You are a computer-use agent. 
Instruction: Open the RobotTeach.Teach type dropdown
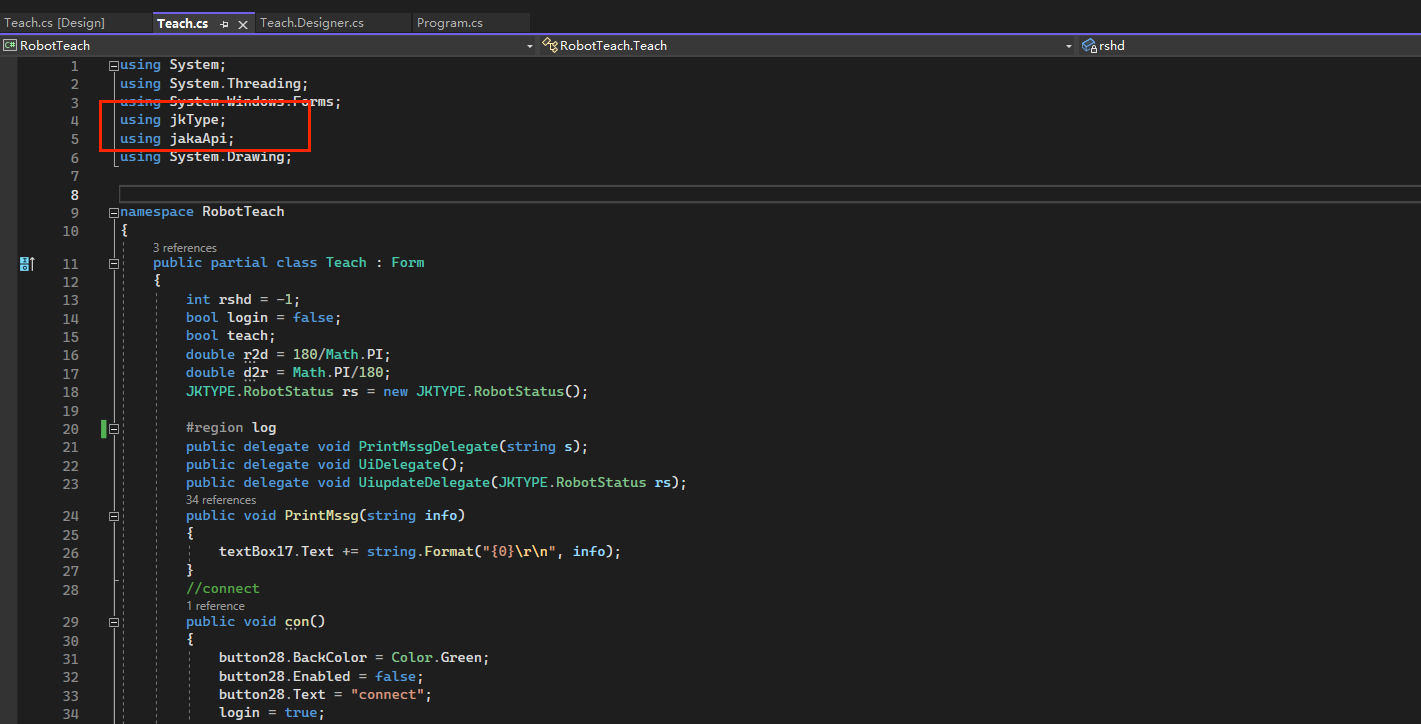click(1069, 46)
